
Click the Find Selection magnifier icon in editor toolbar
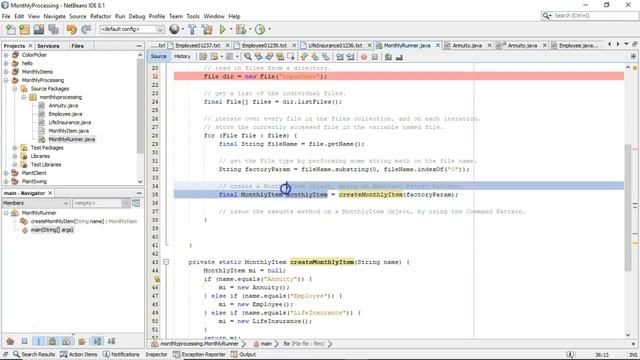pyautogui.click(x=247, y=57)
